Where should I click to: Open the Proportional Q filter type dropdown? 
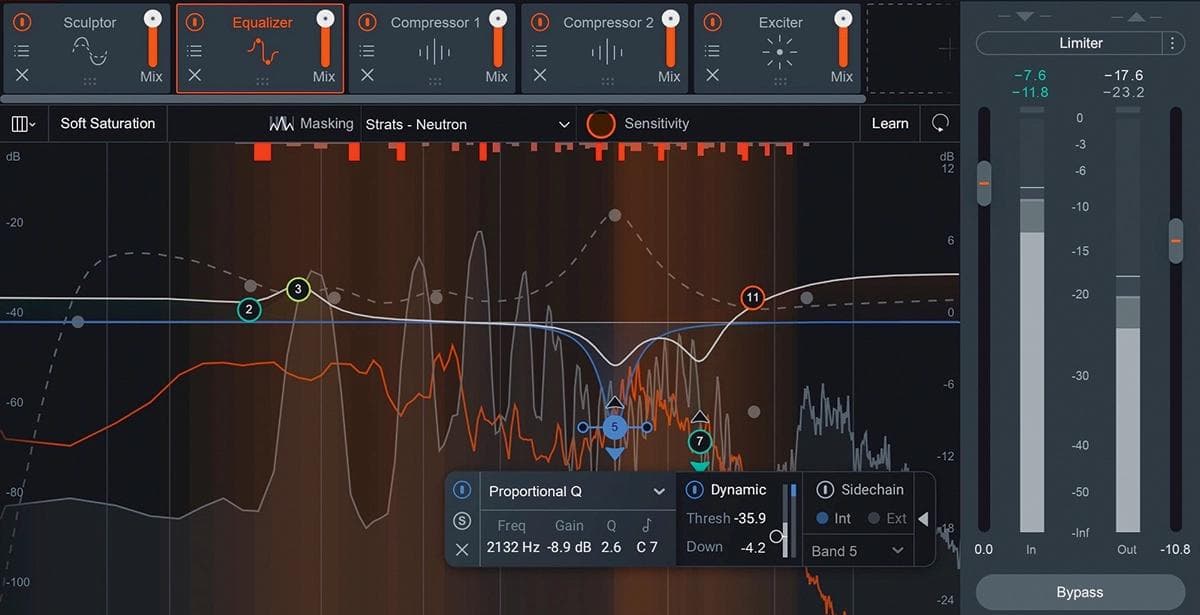click(x=576, y=491)
